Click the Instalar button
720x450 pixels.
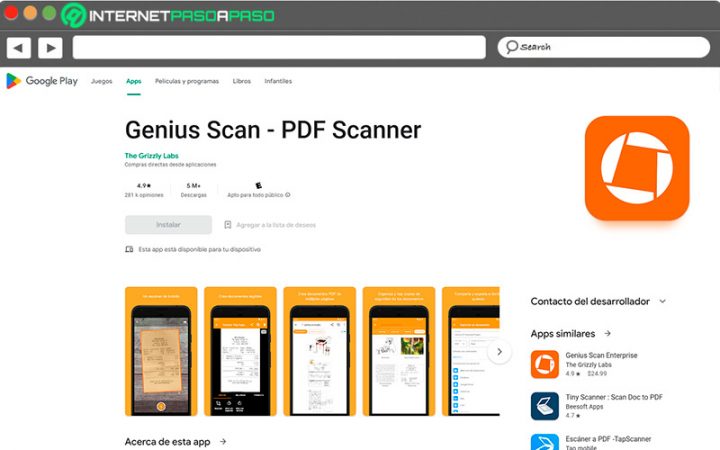(169, 225)
